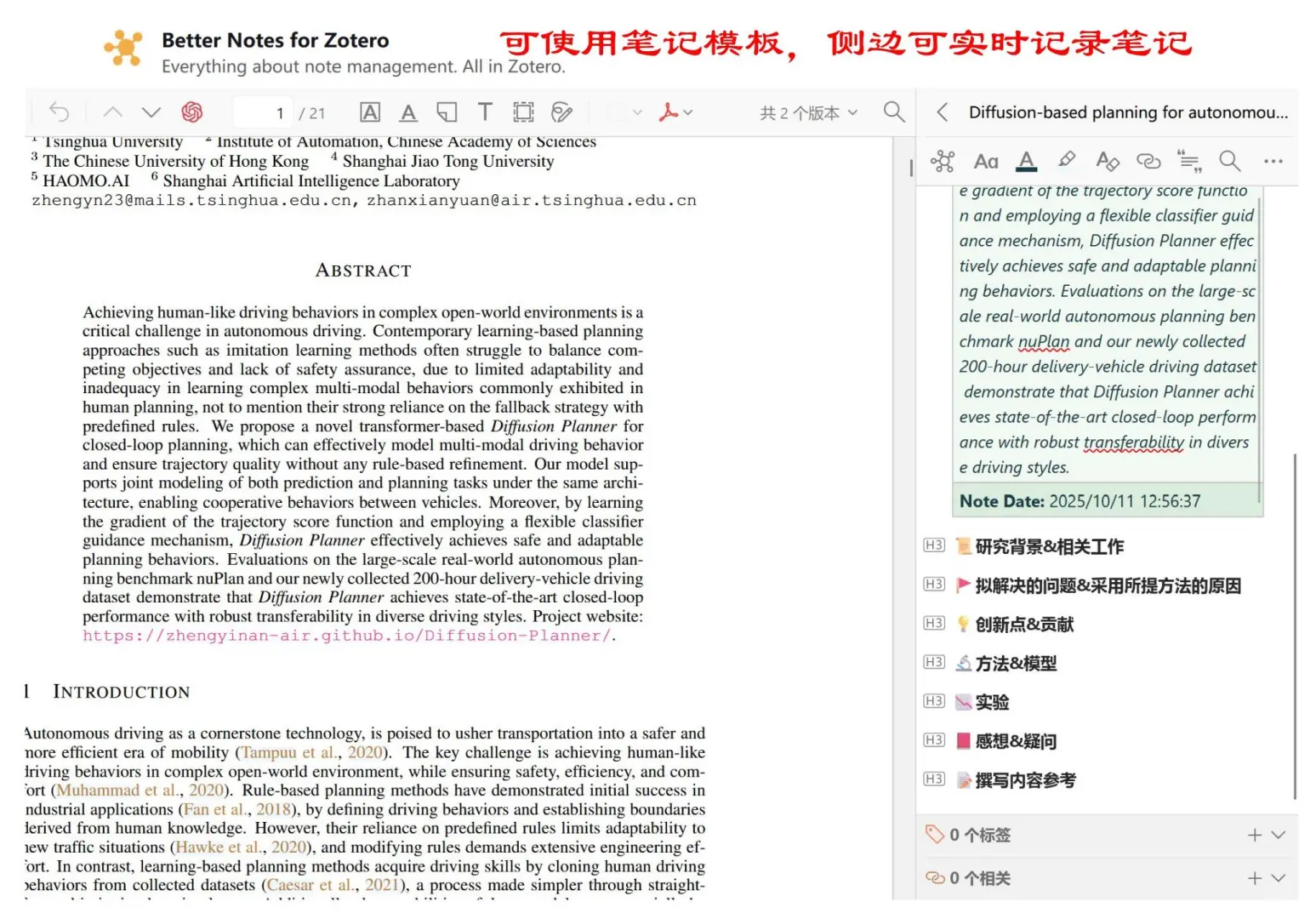
Task: Click the zhengyn23@mails.tsinghua.edu.cn email text
Action: pyautogui.click(x=191, y=201)
